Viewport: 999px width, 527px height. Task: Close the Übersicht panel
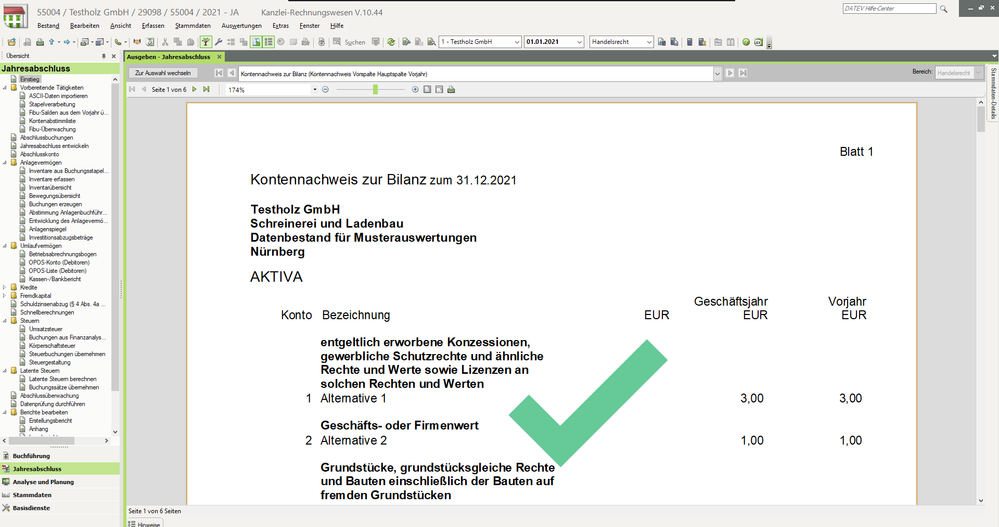tap(114, 56)
